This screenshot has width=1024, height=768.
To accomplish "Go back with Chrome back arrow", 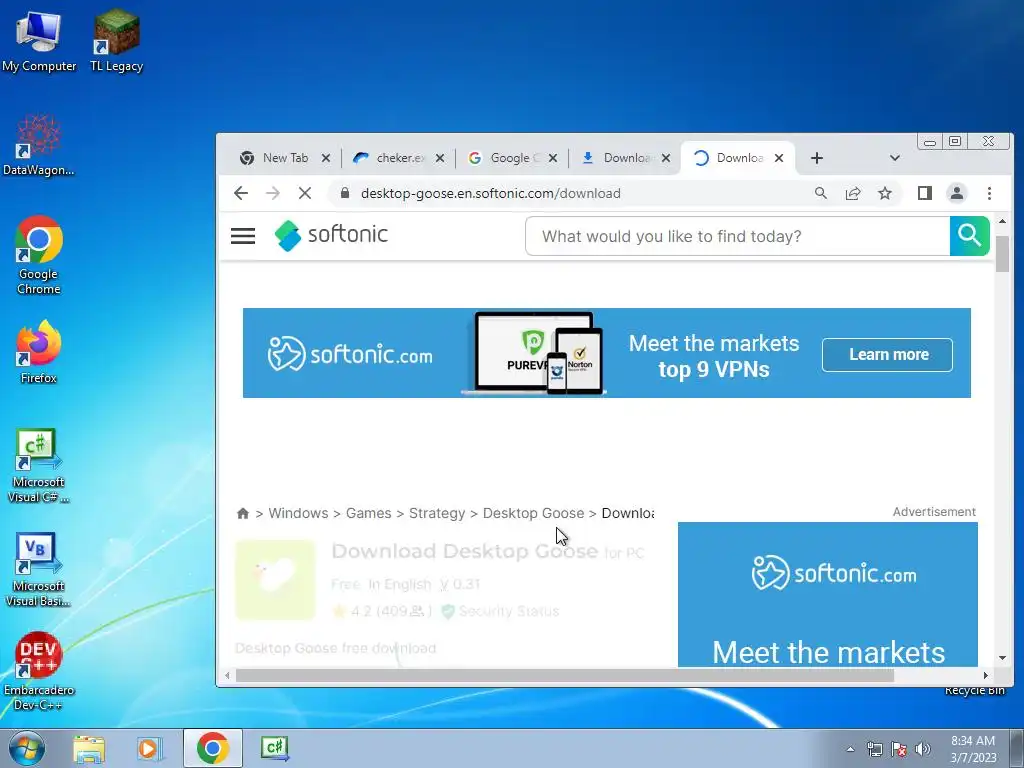I will pyautogui.click(x=241, y=193).
